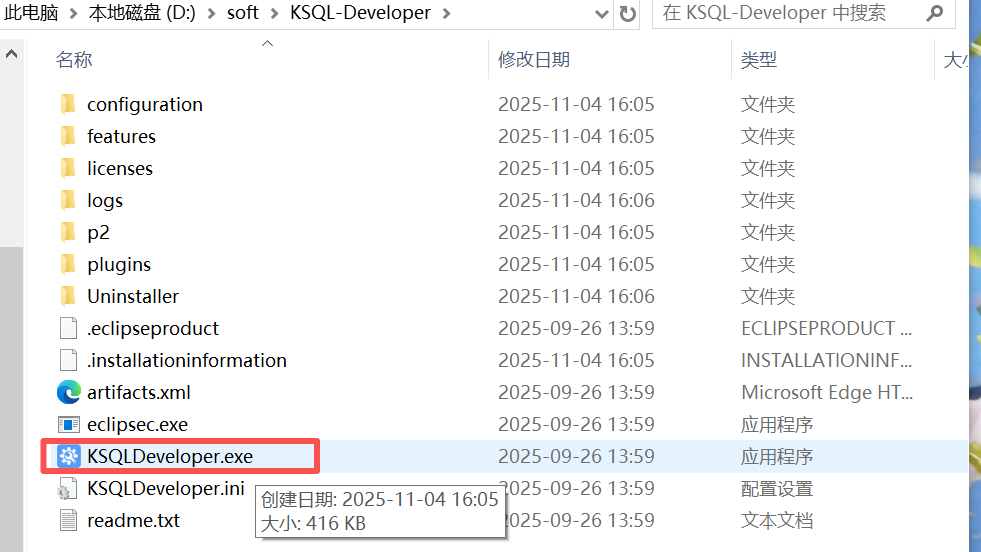Open the address bar history dropdown
This screenshot has height=552, width=981.
(600, 14)
